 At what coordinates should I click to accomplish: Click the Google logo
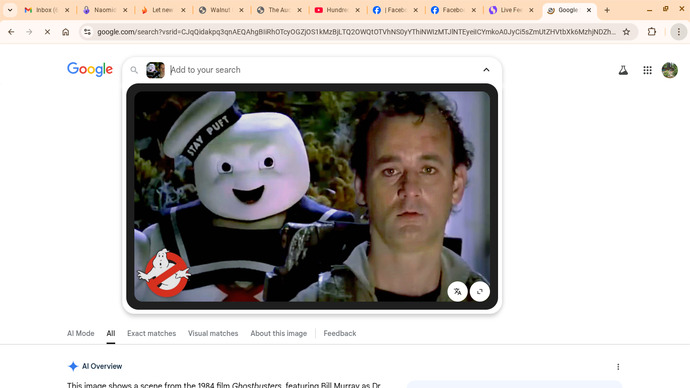click(x=90, y=69)
